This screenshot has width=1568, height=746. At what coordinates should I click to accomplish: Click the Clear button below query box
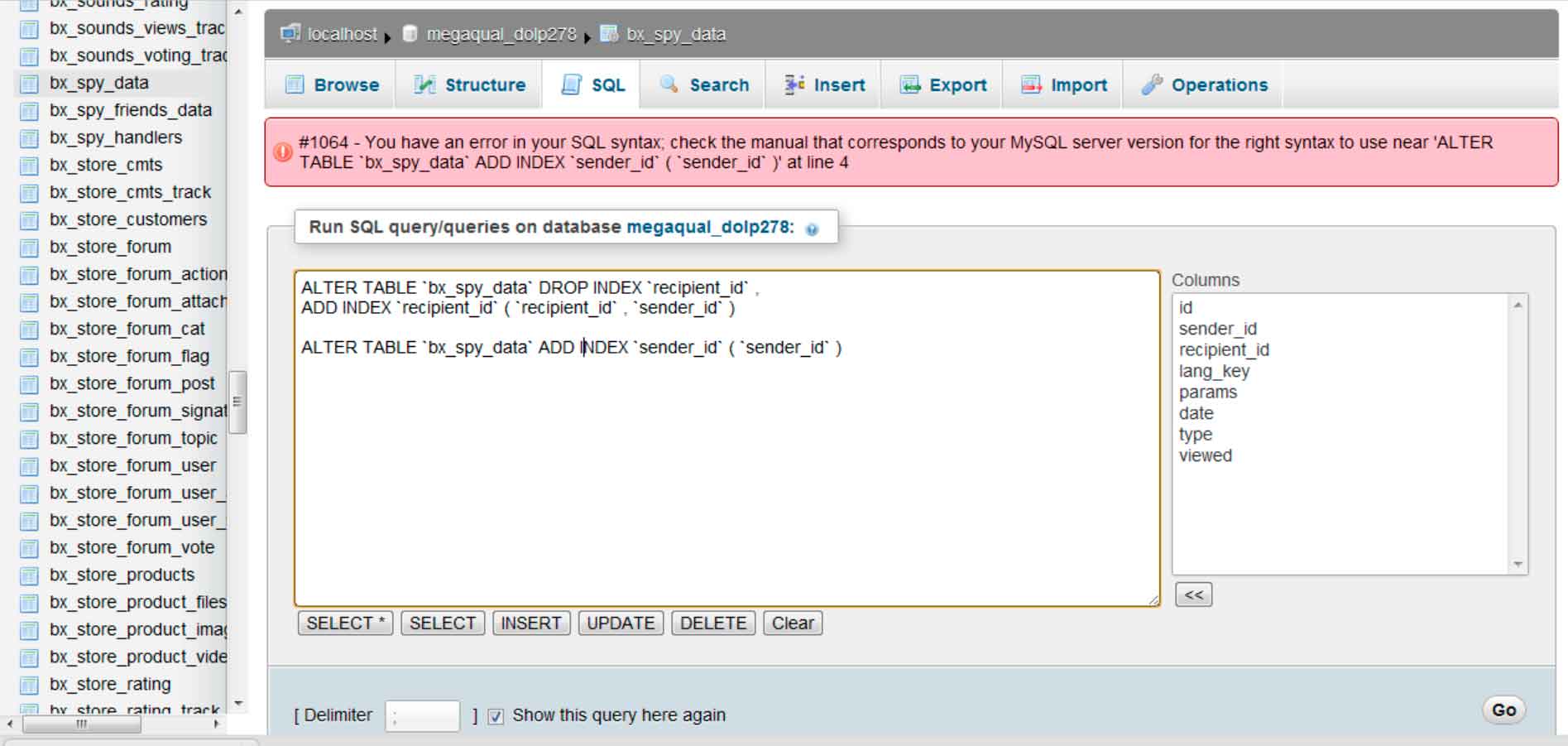(x=793, y=623)
